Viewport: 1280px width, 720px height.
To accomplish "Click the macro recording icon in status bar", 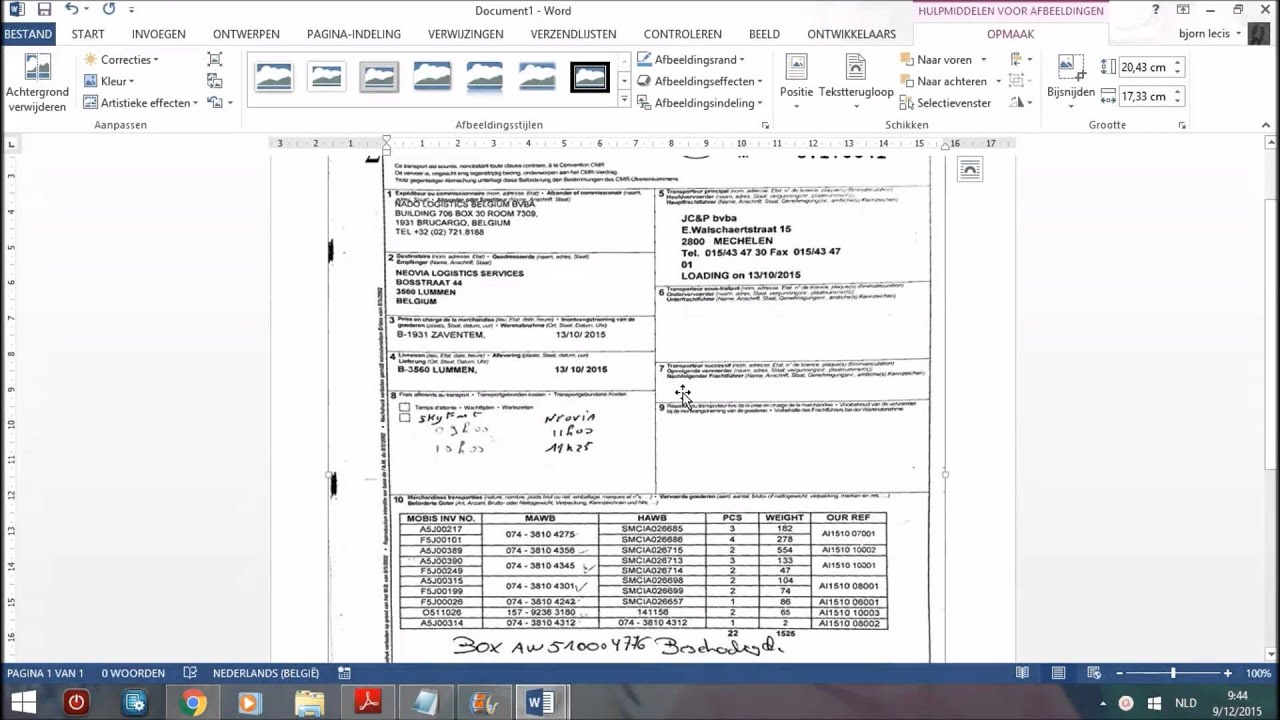I will (x=345, y=674).
